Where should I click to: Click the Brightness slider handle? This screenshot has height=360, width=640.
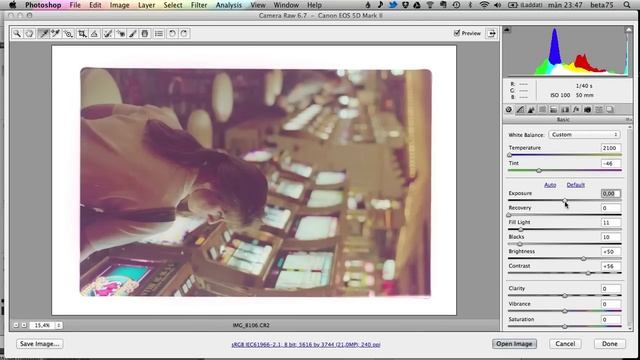tap(583, 258)
